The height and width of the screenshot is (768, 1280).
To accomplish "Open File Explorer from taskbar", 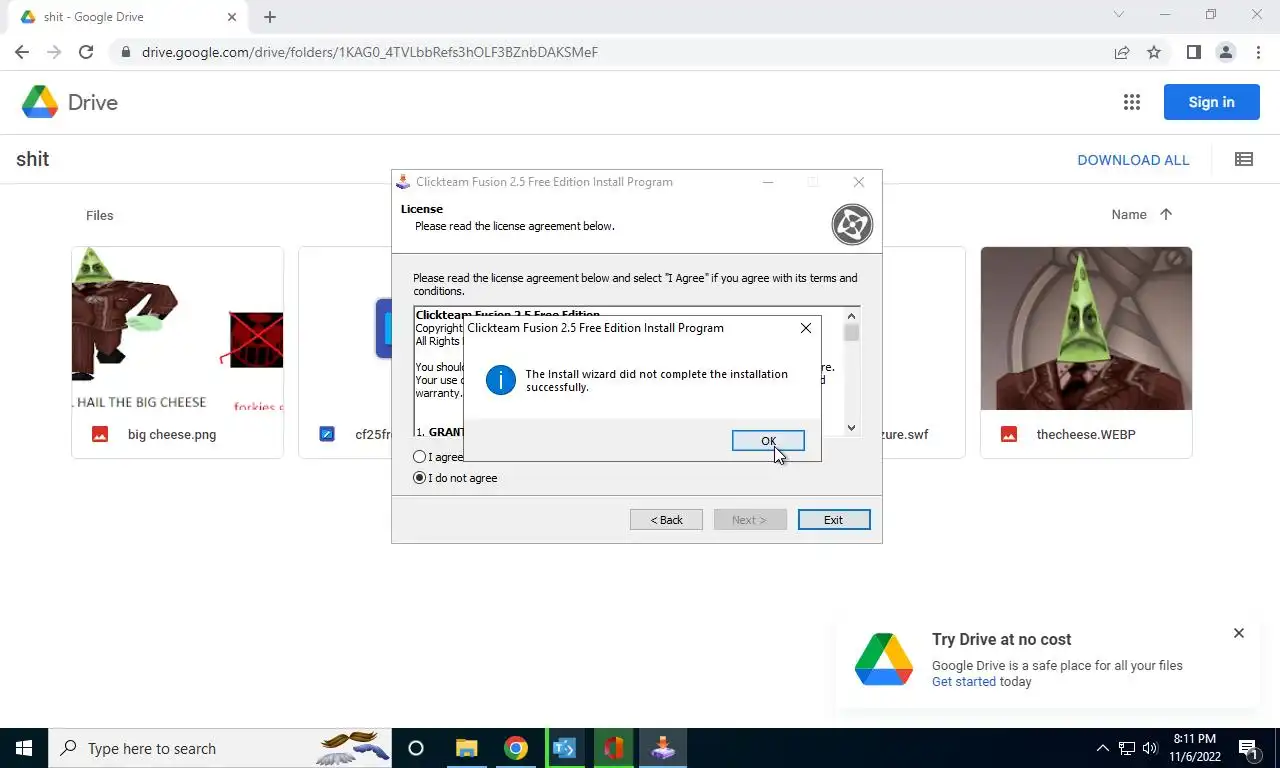I will (467, 748).
